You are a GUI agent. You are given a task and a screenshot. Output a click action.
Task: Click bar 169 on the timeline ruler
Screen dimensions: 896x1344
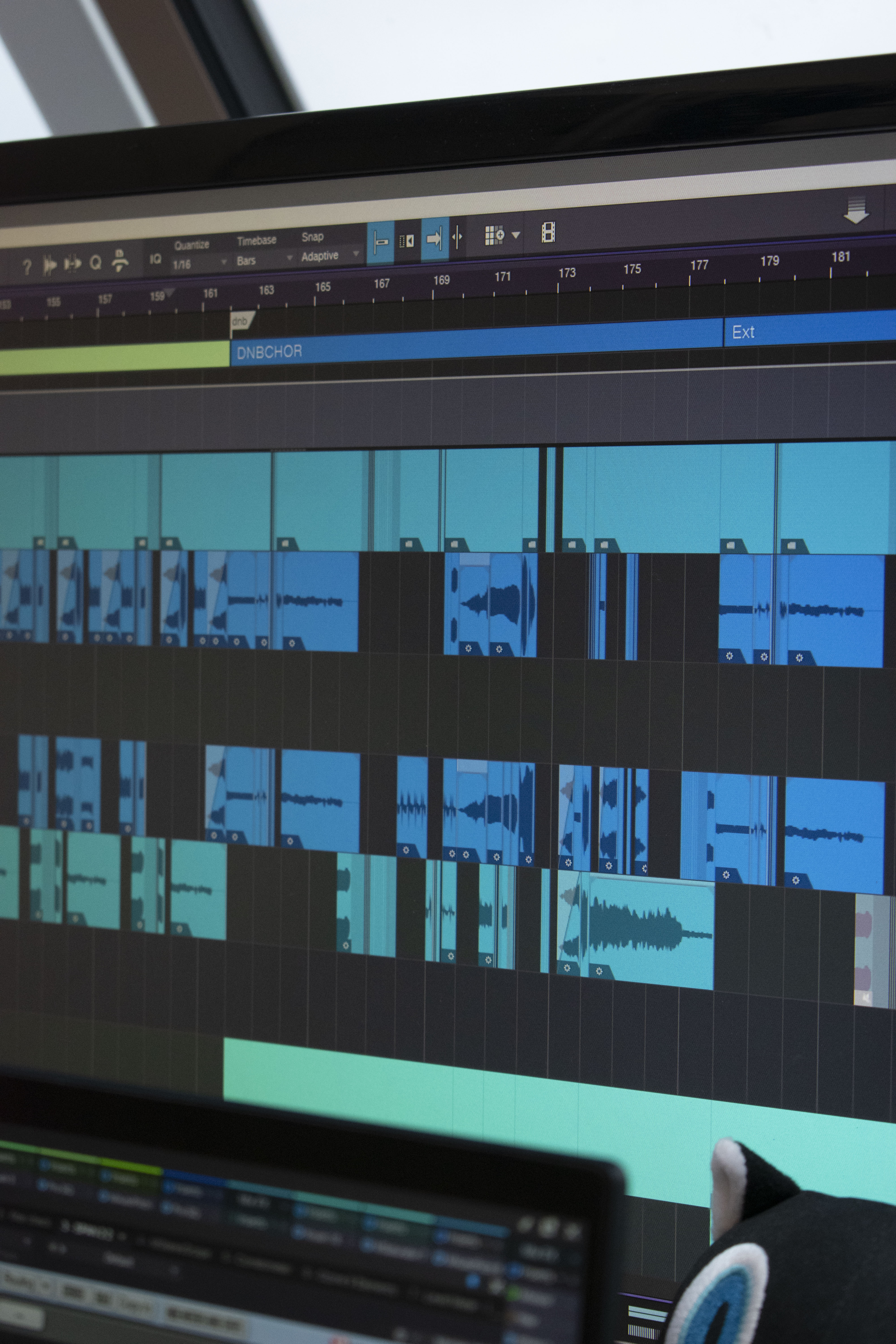441,281
